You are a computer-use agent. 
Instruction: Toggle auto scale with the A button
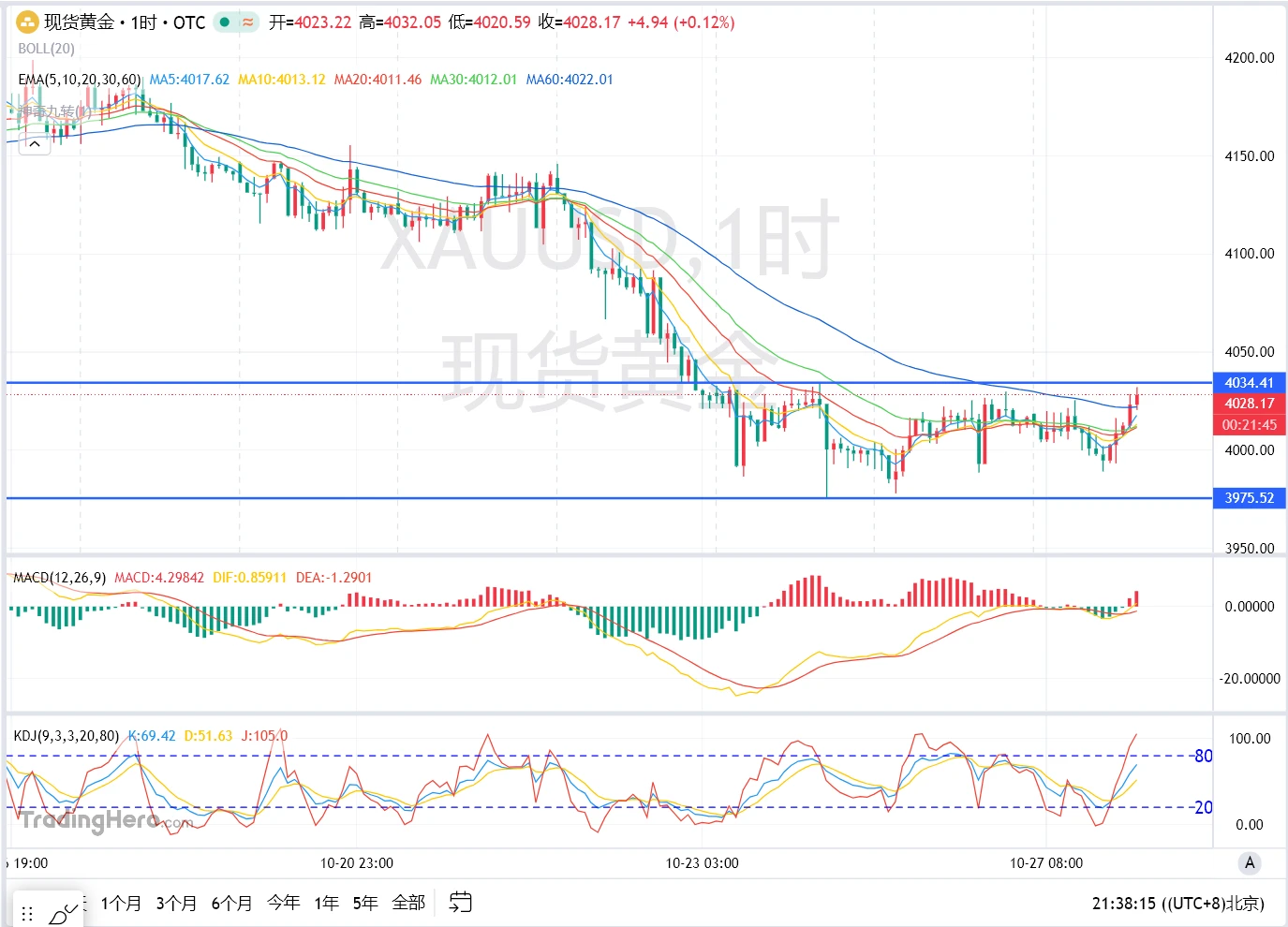pos(1250,862)
